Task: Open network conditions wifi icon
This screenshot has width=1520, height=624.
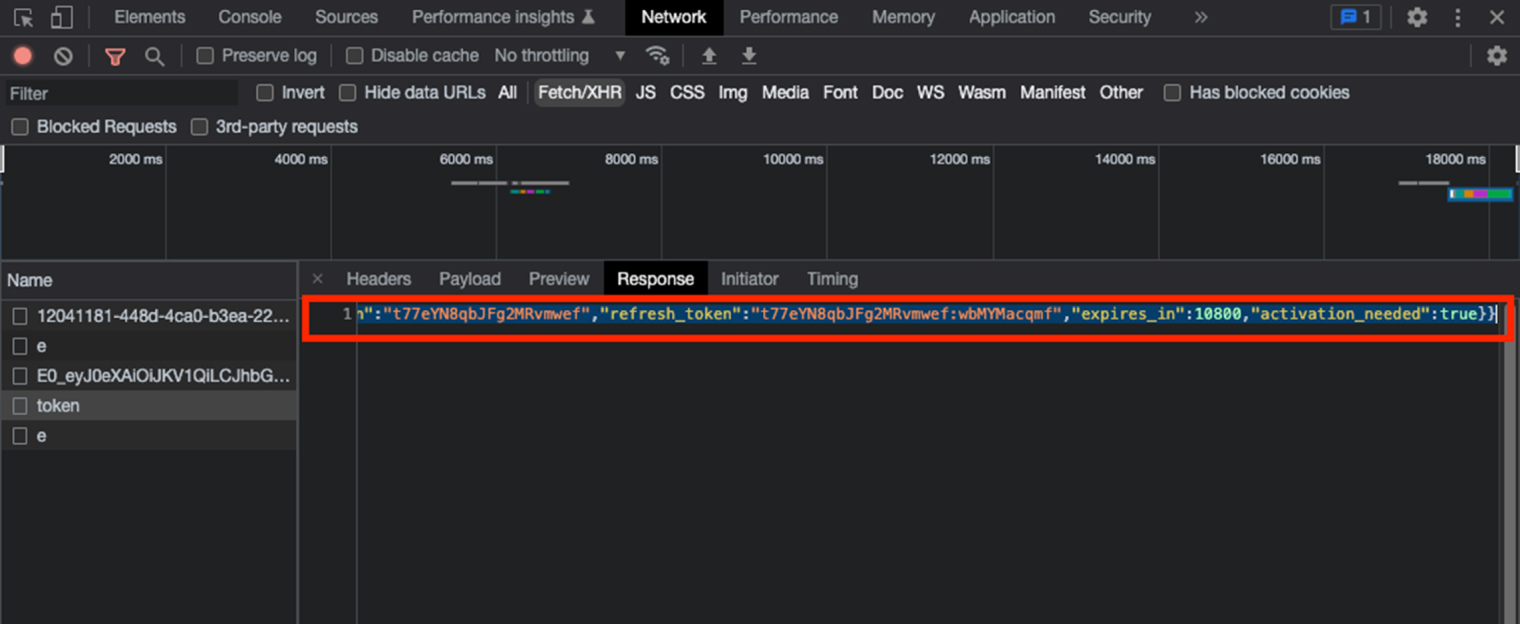Action: (x=657, y=55)
